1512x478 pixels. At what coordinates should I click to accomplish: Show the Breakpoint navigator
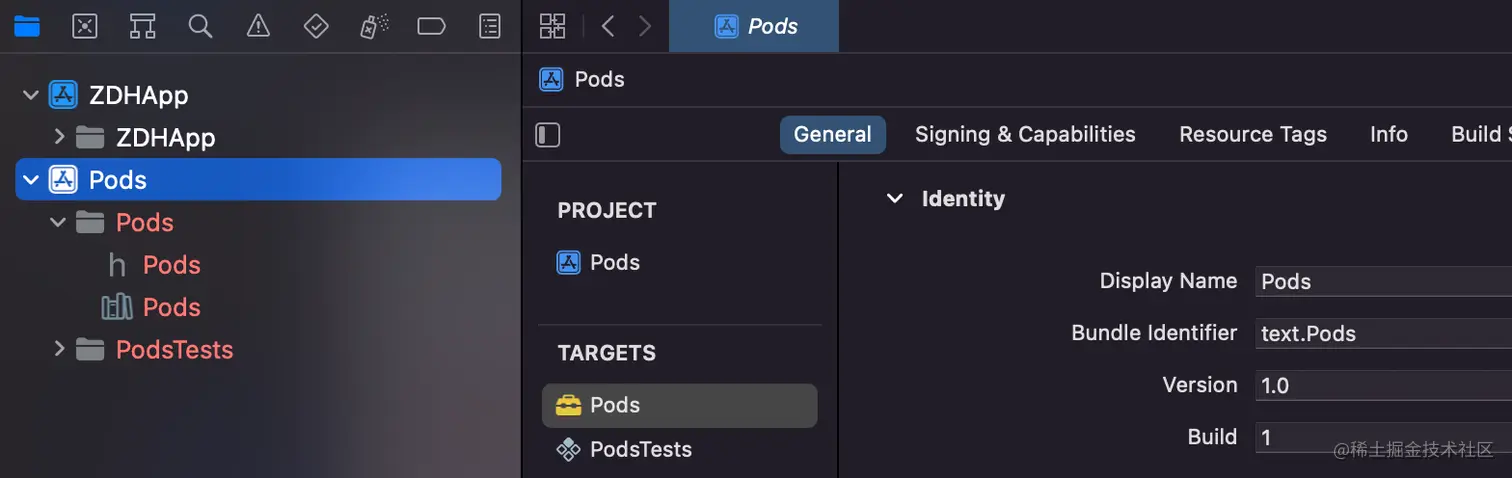431,26
